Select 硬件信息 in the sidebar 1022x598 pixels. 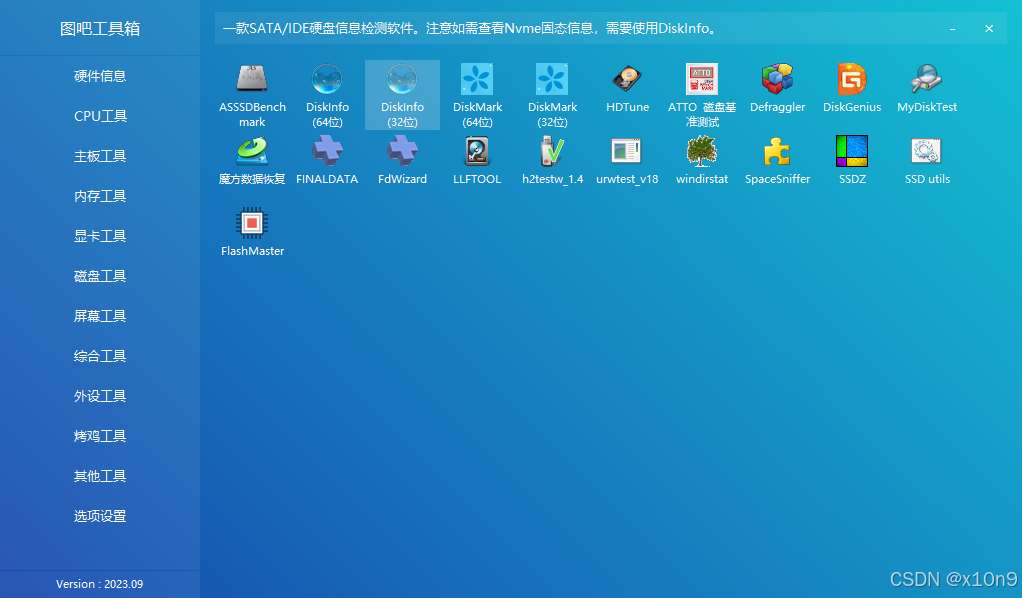[100, 76]
